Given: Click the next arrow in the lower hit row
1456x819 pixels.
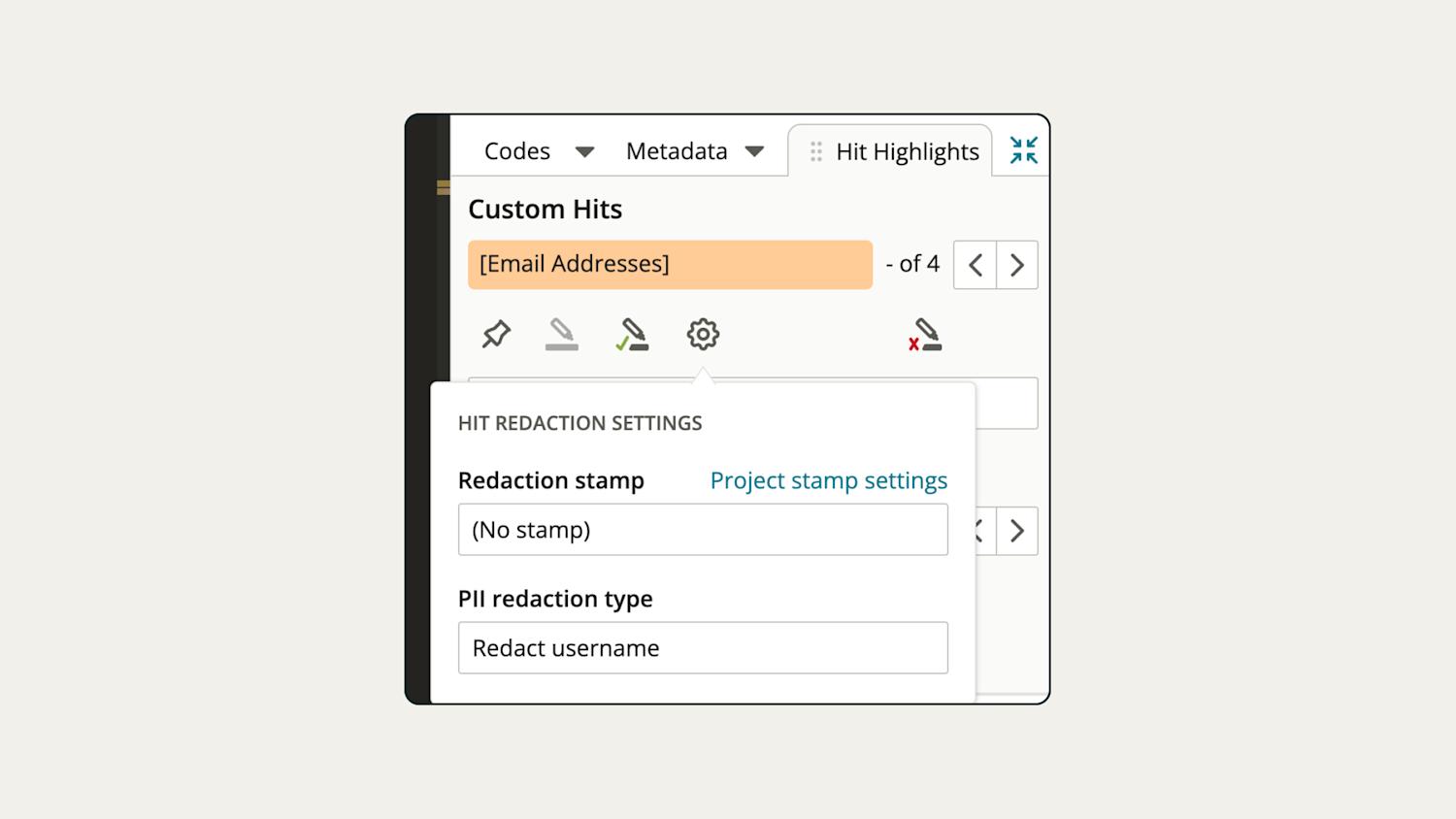Looking at the screenshot, I should point(1017,531).
